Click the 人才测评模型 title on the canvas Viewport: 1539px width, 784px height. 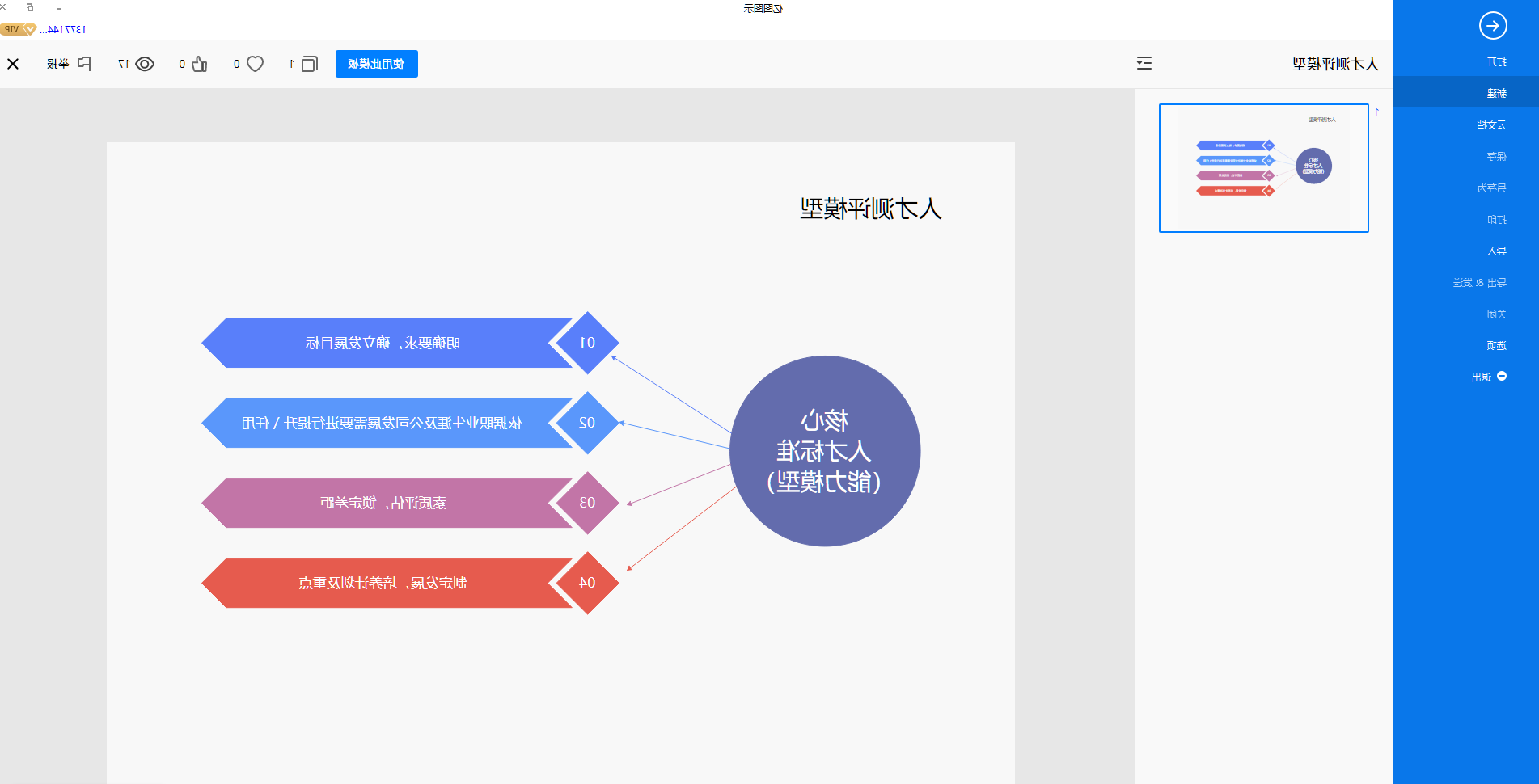870,209
